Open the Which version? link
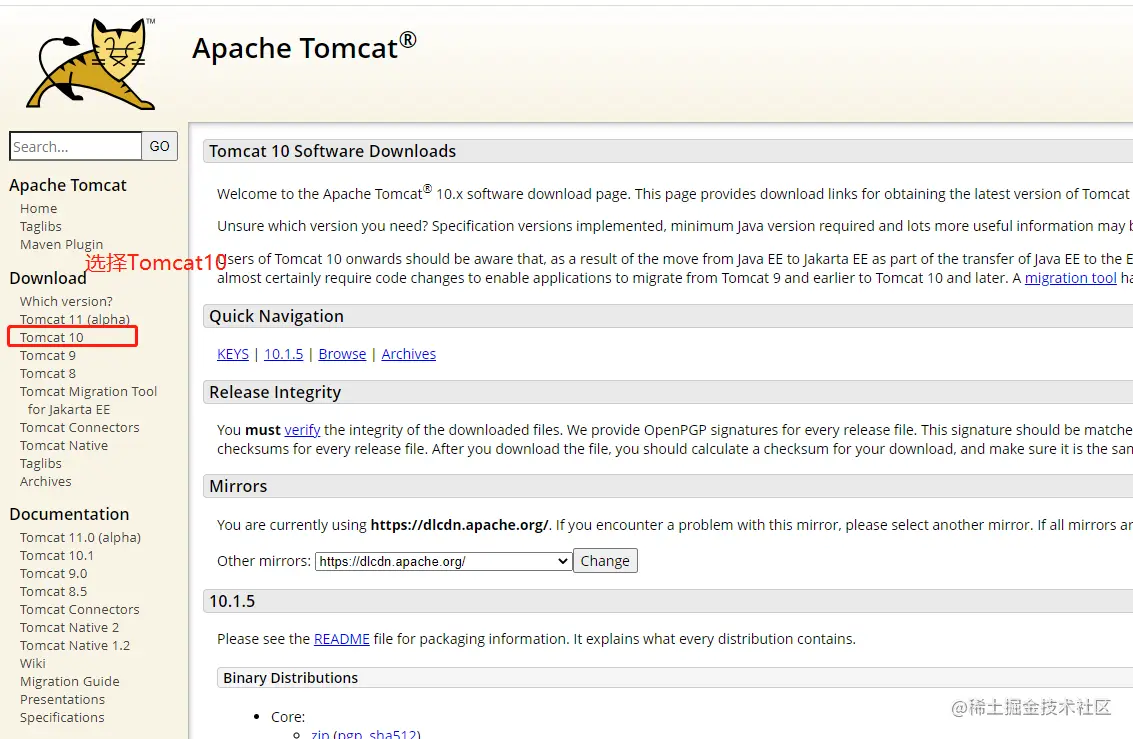The image size is (1133, 739). [66, 301]
